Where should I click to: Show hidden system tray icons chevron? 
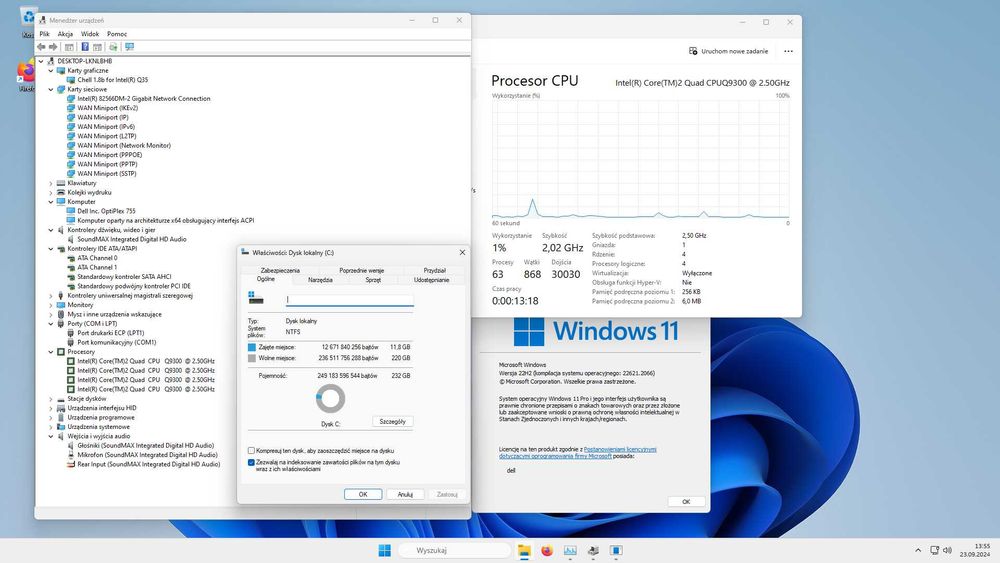coord(918,550)
